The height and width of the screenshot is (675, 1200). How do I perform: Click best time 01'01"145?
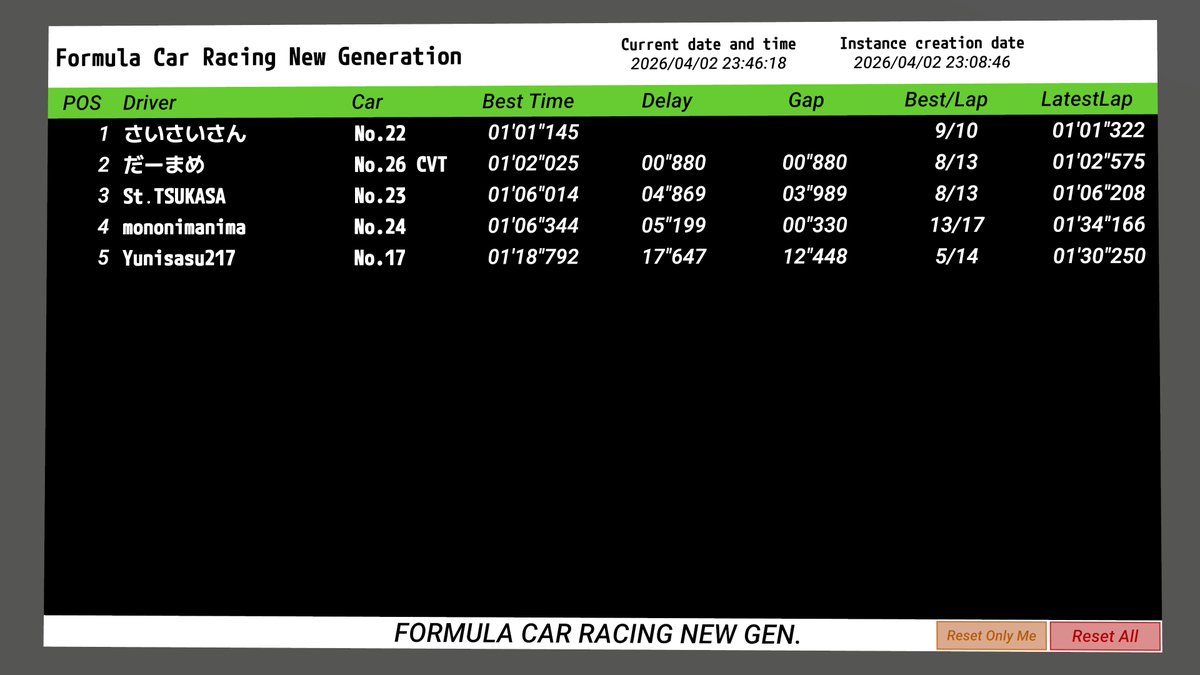(533, 132)
